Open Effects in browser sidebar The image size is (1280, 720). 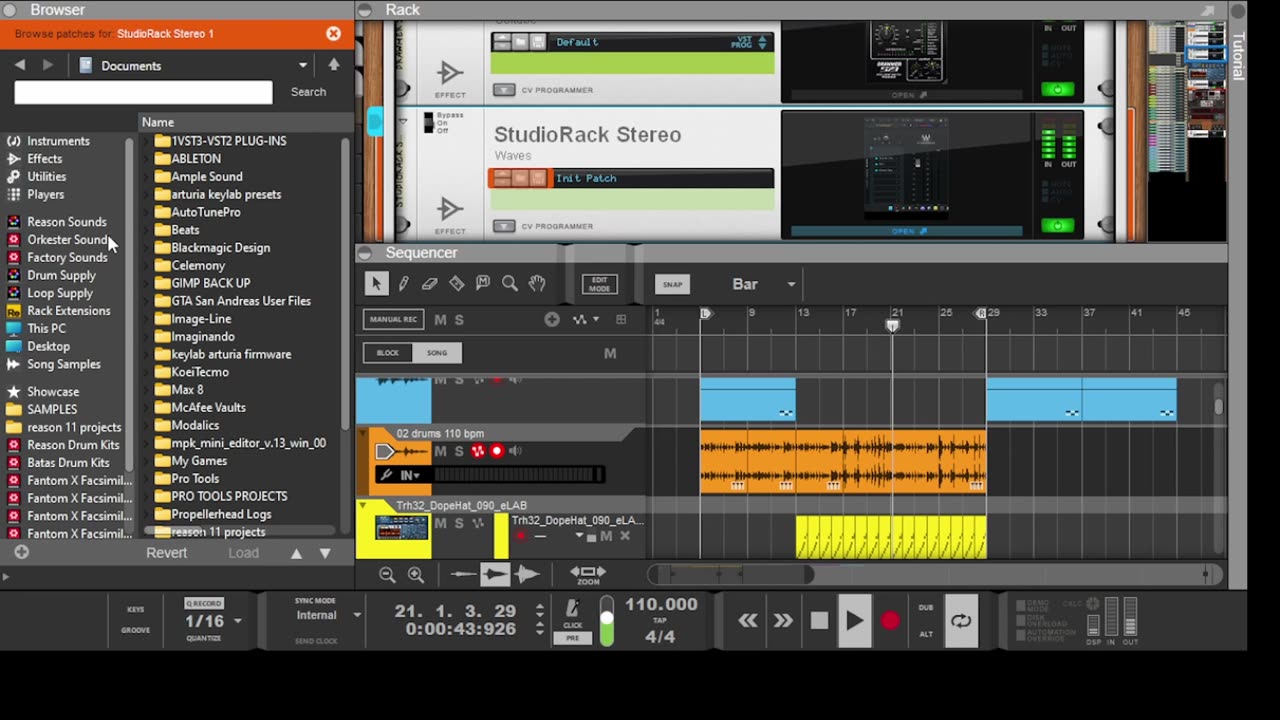pyautogui.click(x=45, y=159)
